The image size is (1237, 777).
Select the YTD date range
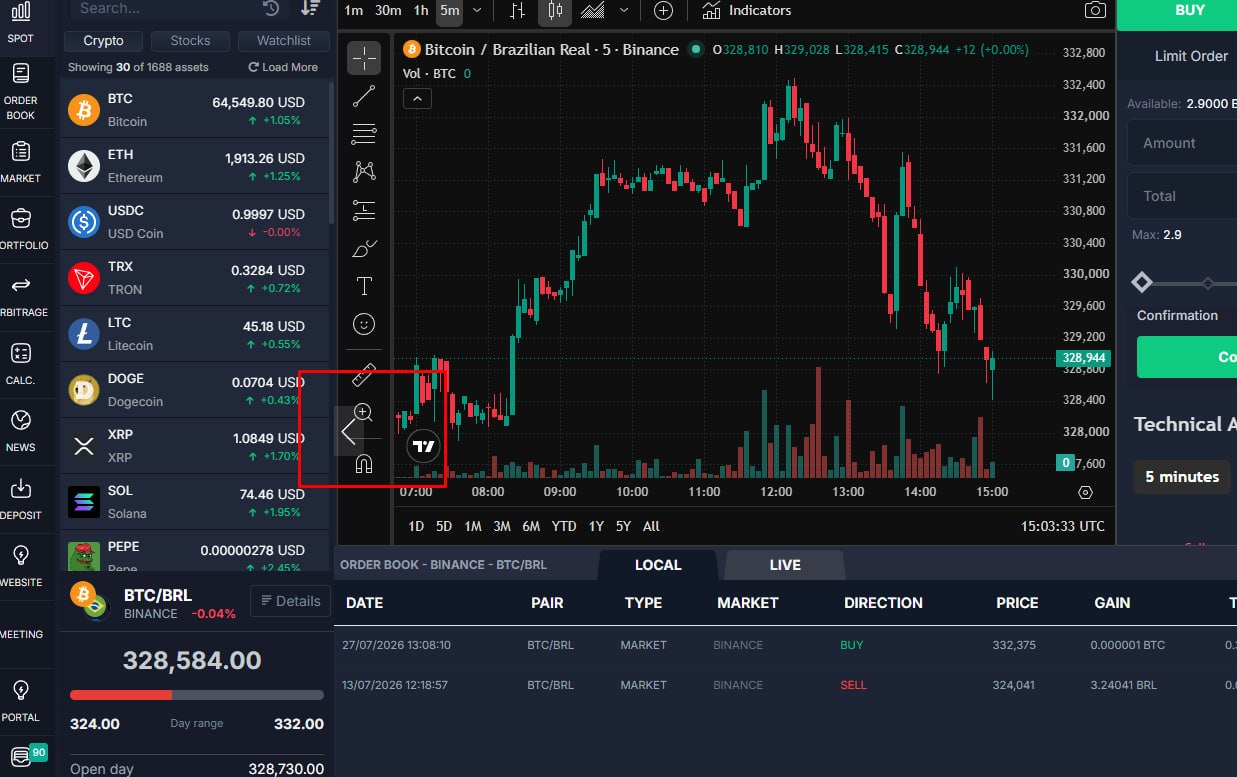click(564, 526)
